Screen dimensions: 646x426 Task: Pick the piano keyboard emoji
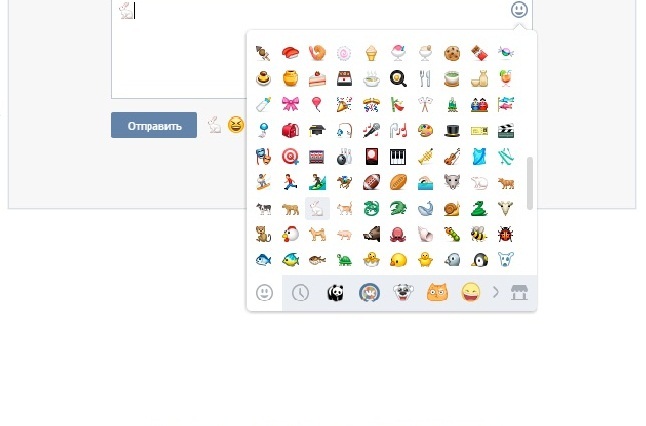tap(398, 157)
